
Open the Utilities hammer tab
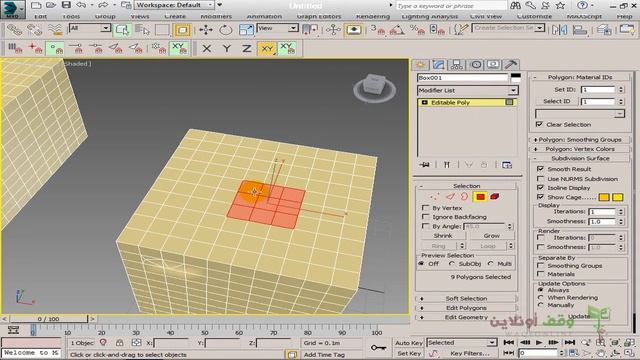point(511,64)
